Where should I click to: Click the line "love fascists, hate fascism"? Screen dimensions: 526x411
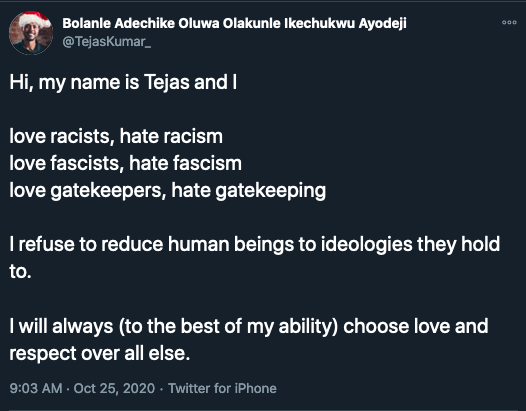pyautogui.click(x=125, y=163)
